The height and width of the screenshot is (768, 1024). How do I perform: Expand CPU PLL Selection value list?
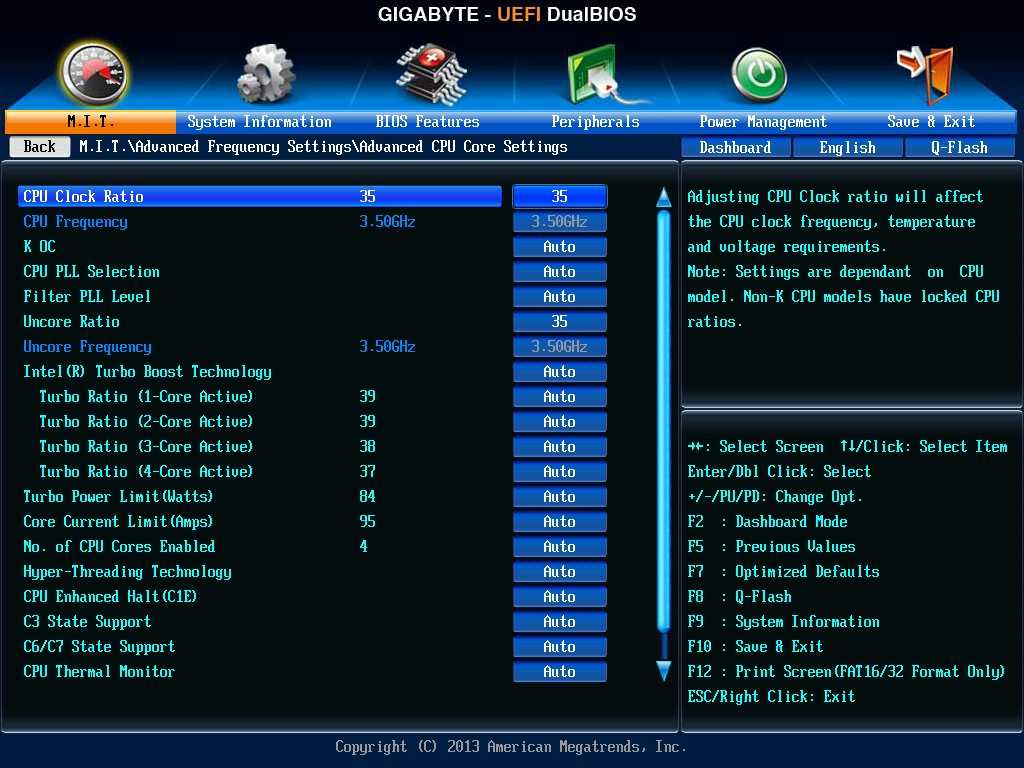tap(559, 272)
